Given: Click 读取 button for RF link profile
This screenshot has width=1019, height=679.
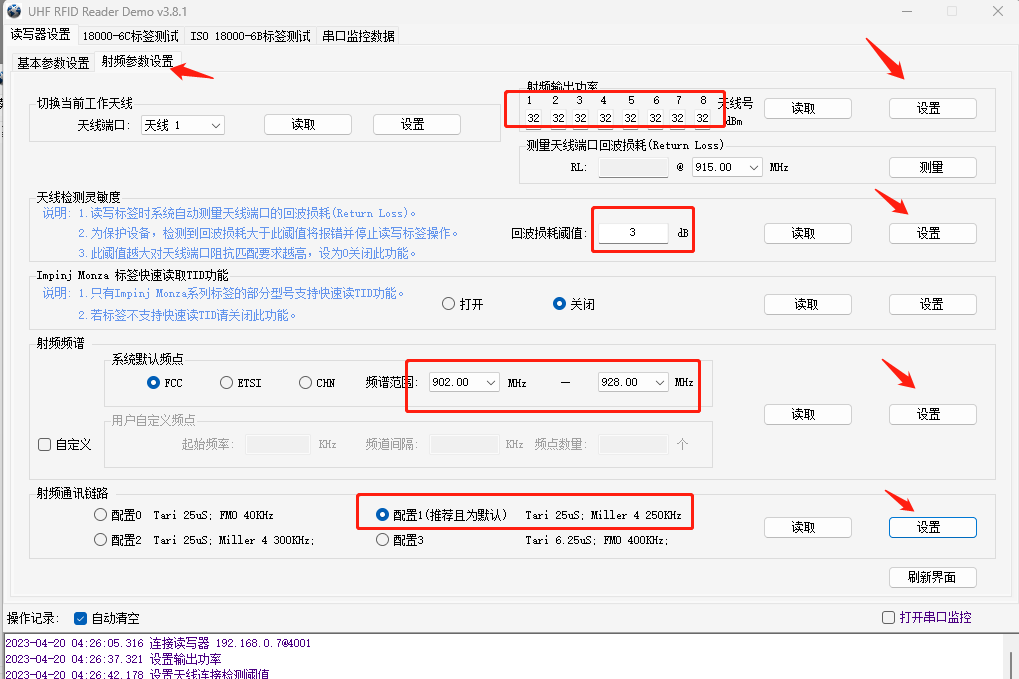Looking at the screenshot, I should 808,528.
